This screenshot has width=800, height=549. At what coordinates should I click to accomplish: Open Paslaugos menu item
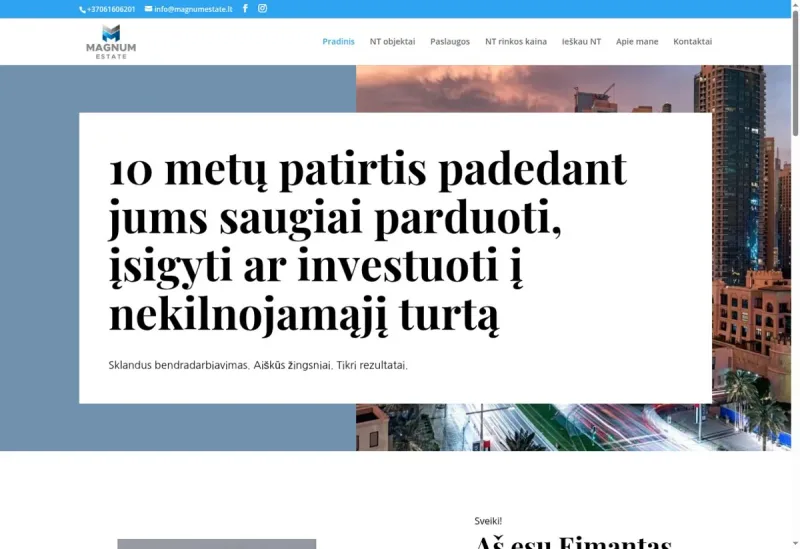click(x=450, y=41)
